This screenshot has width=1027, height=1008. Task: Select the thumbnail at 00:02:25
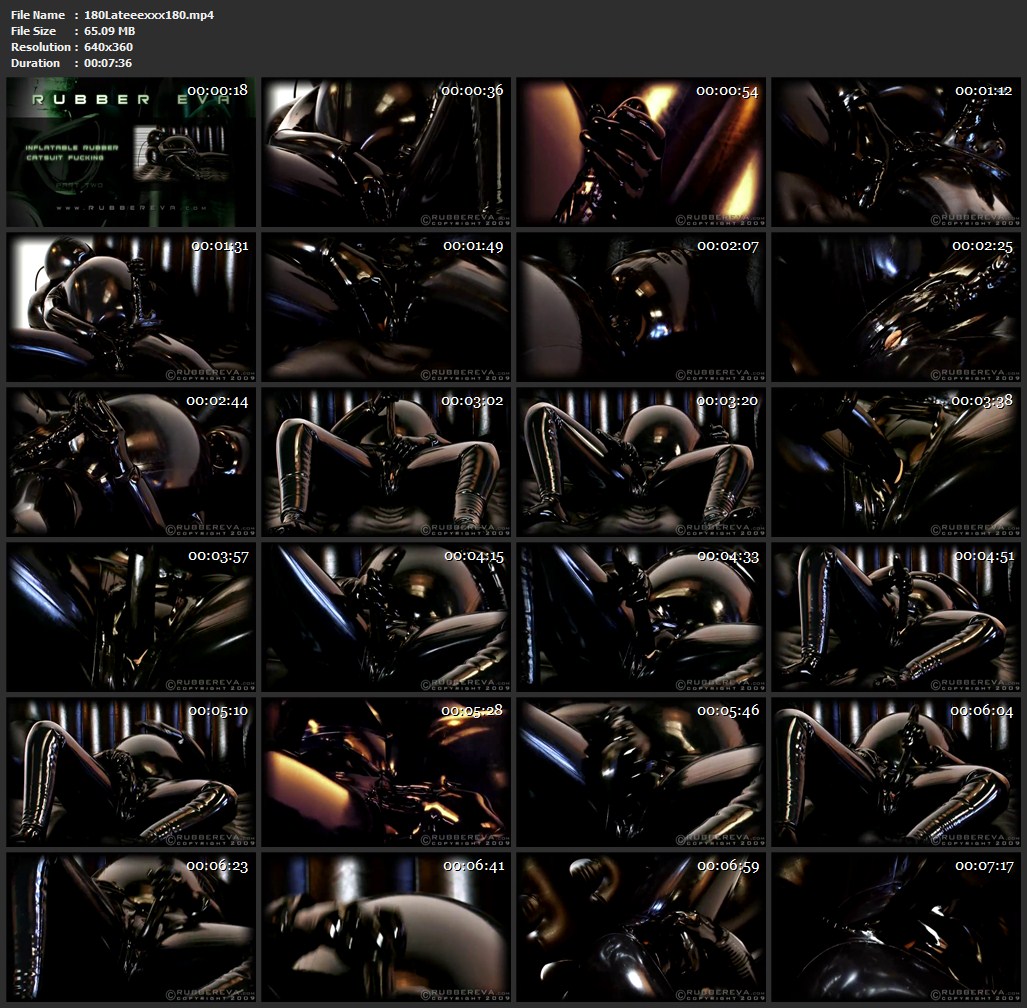(896, 307)
